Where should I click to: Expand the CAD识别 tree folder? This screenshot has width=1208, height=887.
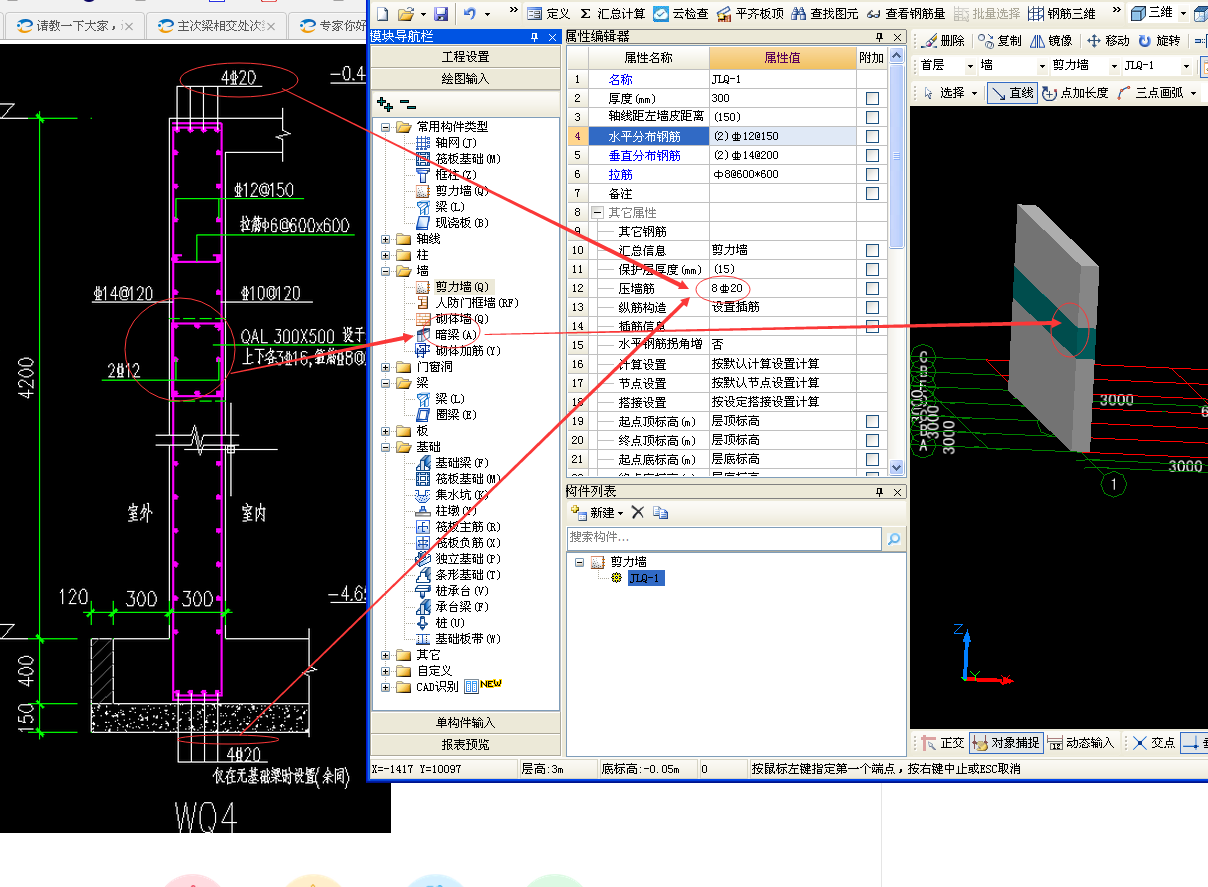tap(386, 687)
